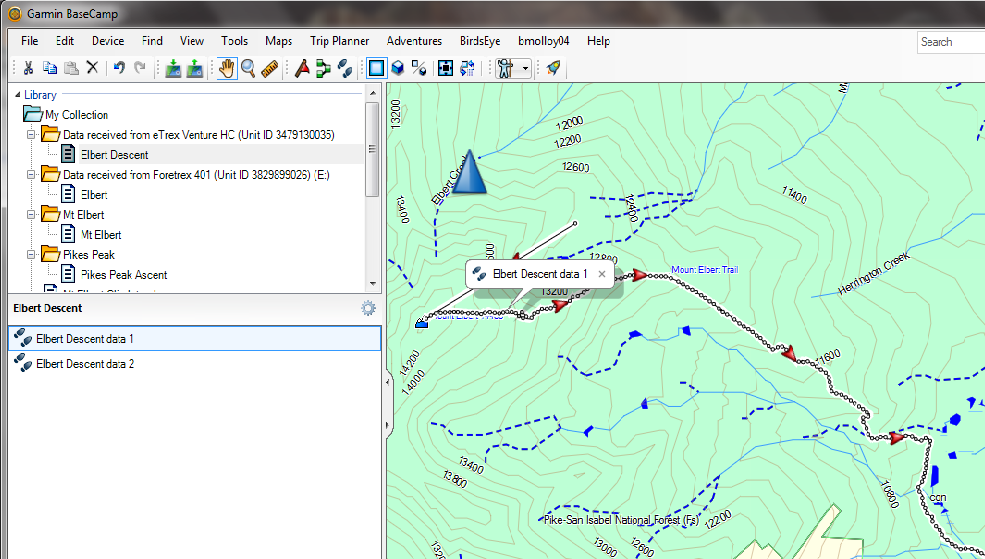Select the Pikes Peak folder
Screen dimensions: 985x559
89,255
